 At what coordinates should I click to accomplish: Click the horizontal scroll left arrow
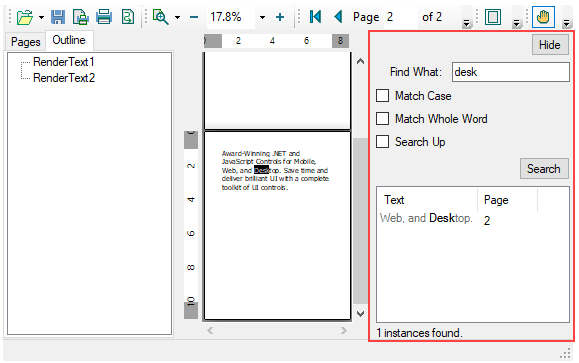tap(210, 330)
